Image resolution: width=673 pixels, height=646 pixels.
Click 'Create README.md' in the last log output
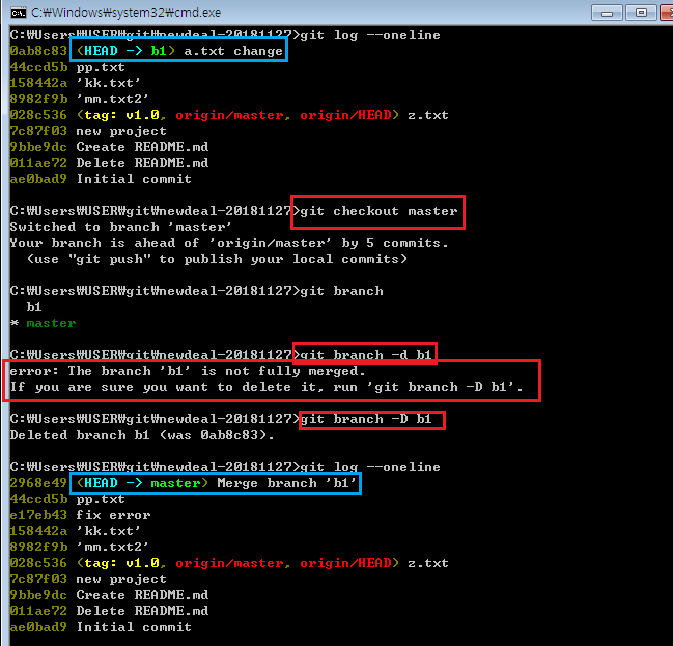142,595
